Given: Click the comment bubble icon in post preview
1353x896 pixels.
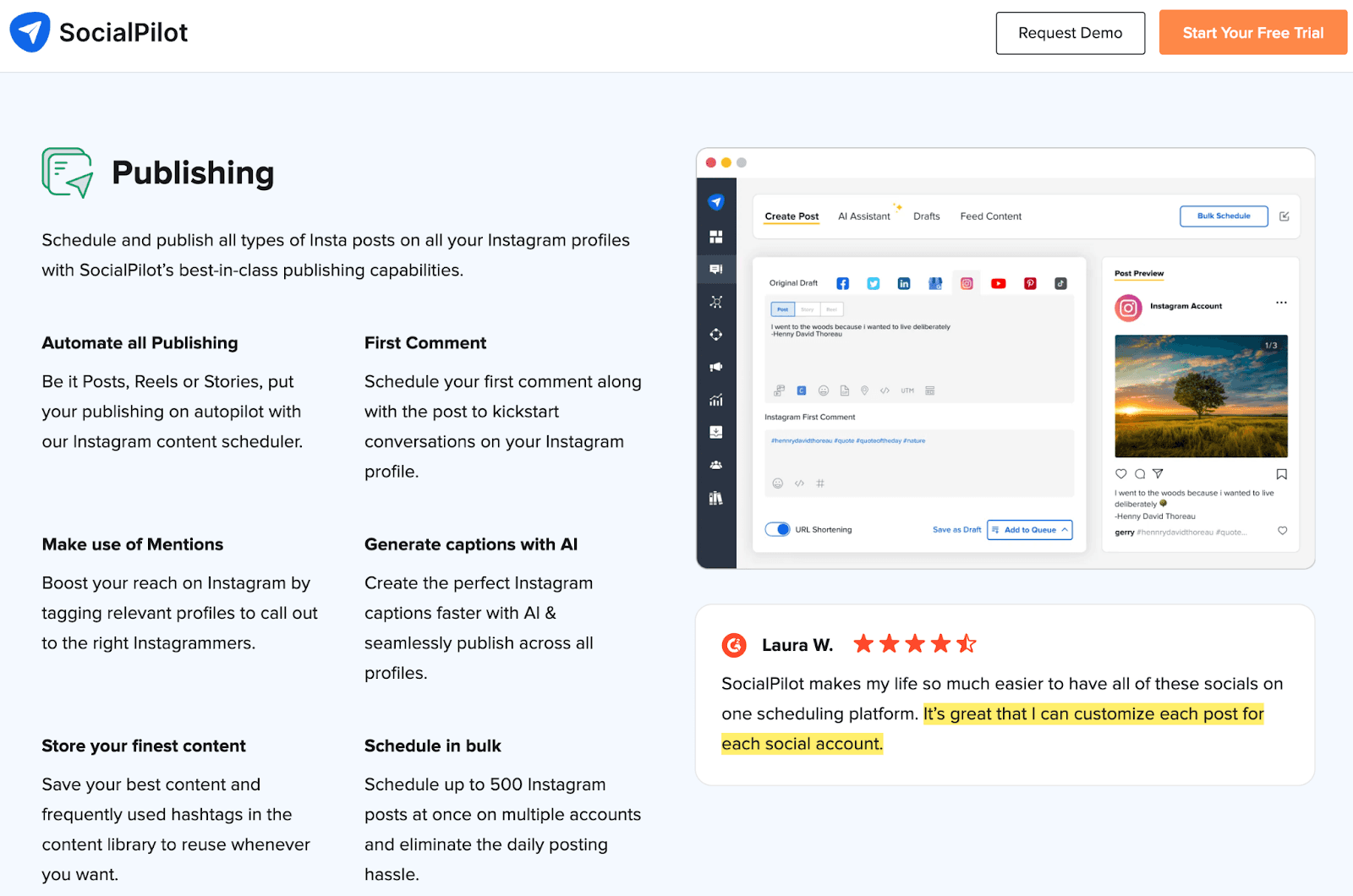Looking at the screenshot, I should point(1140,474).
